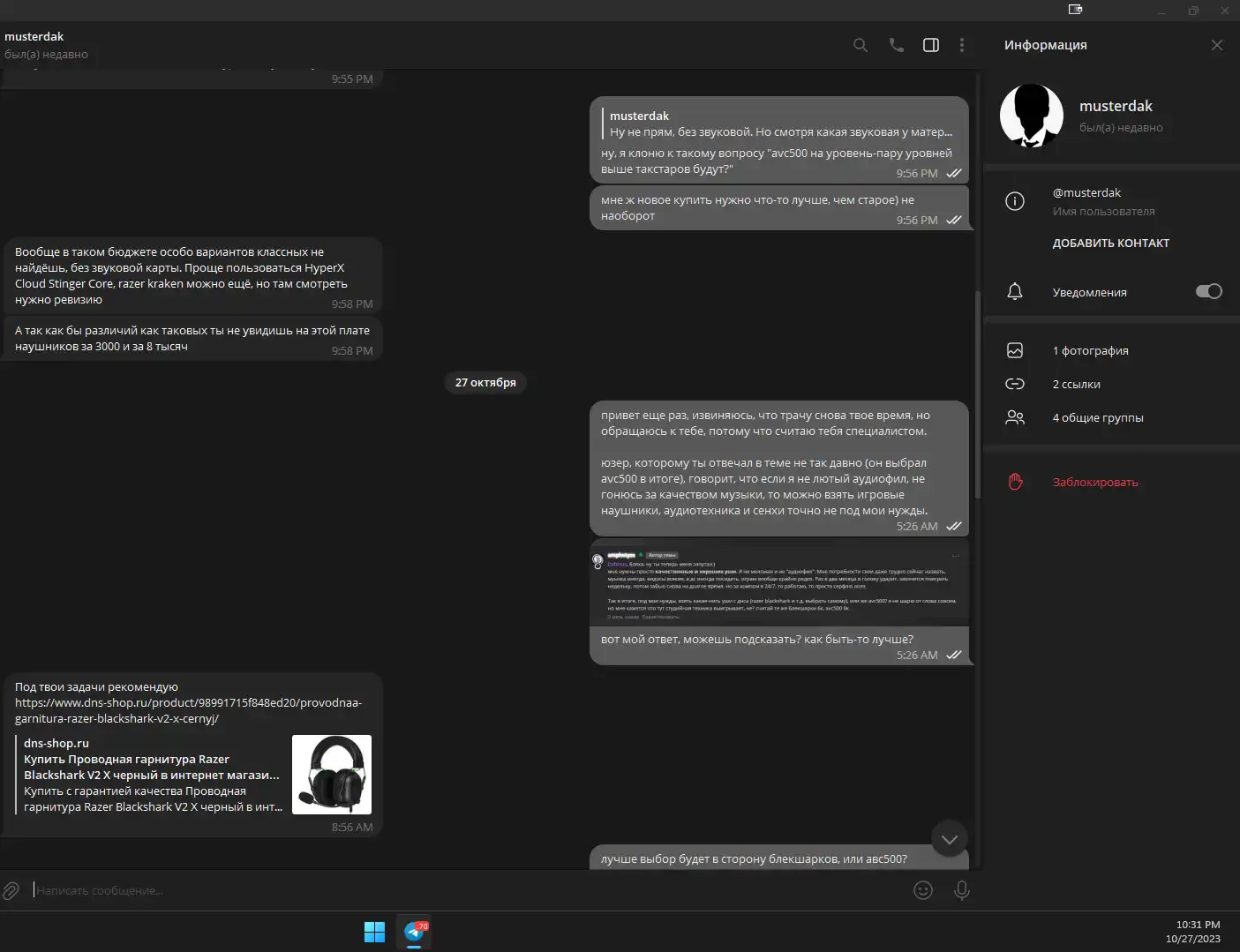Open the 1 фотография shared media
The height and width of the screenshot is (952, 1240).
[x=1090, y=351]
